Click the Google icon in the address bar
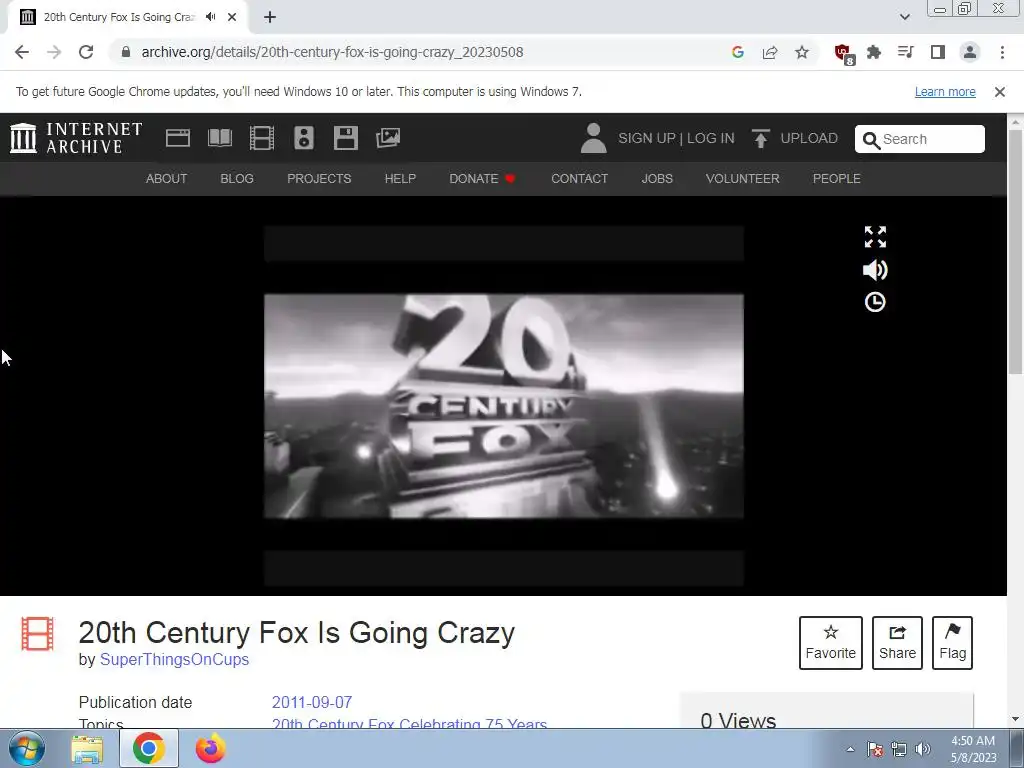The width and height of the screenshot is (1024, 768). coord(738,52)
